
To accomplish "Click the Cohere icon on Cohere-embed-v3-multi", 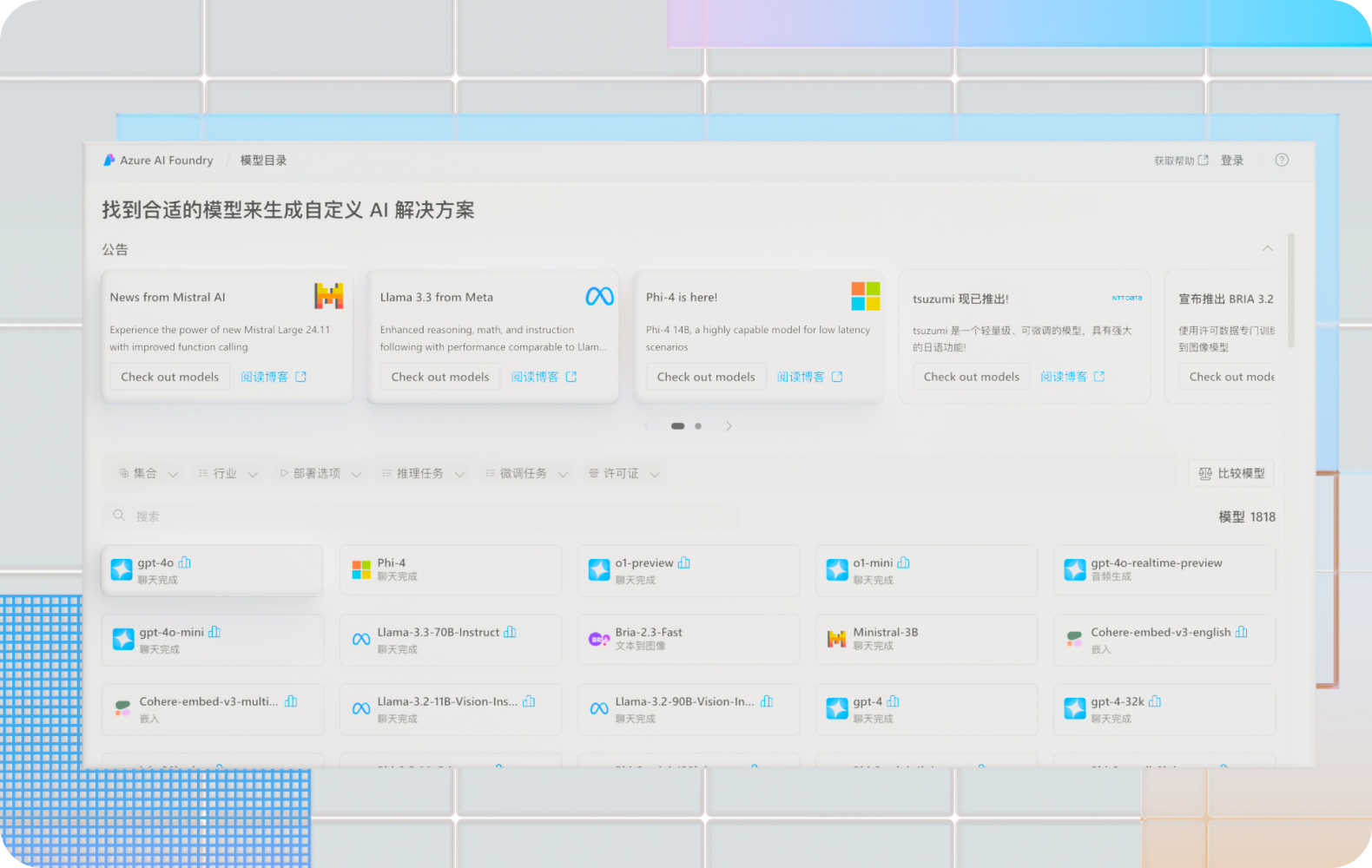I will [122, 708].
